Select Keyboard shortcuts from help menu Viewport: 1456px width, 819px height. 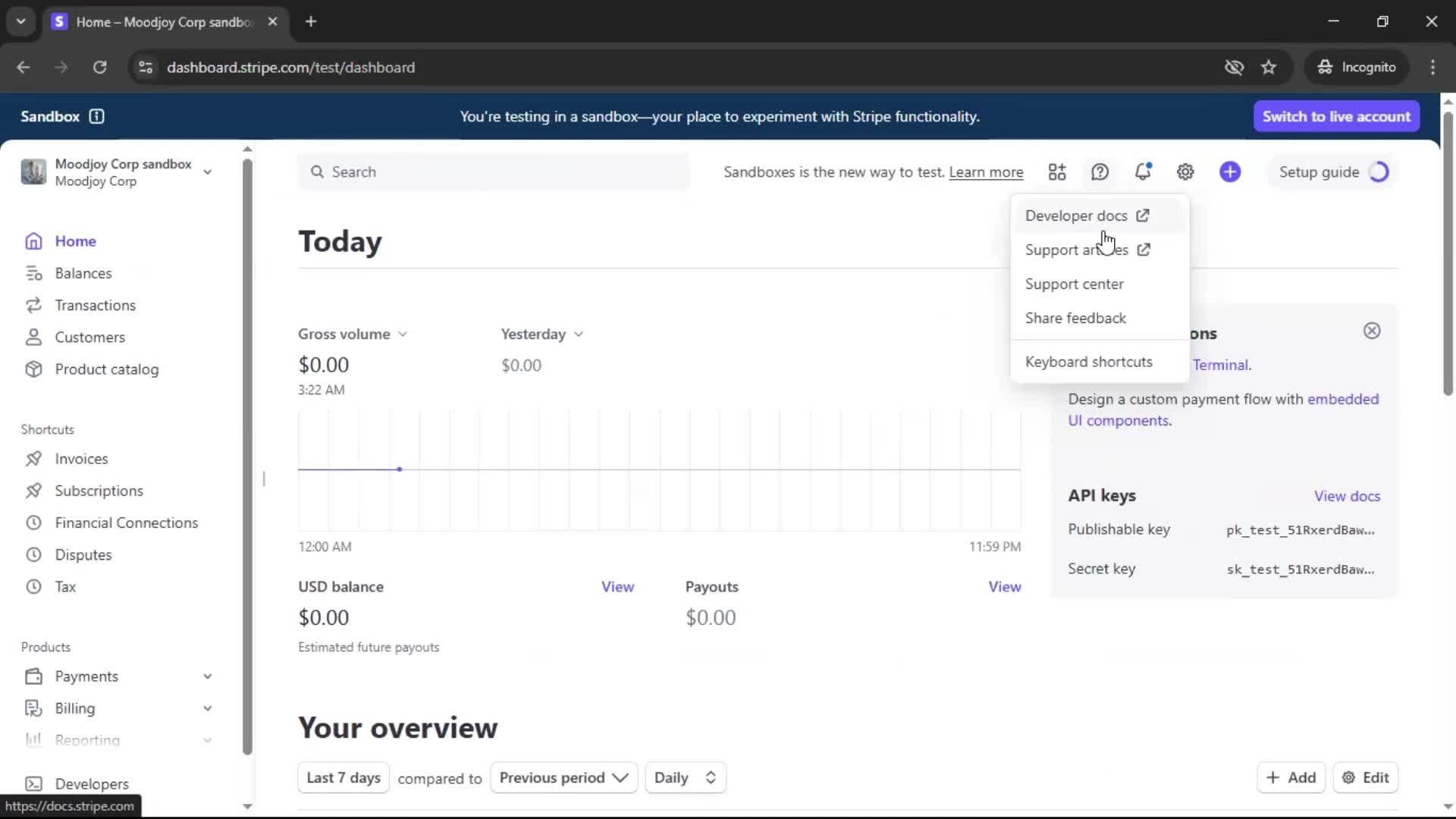[x=1088, y=362]
